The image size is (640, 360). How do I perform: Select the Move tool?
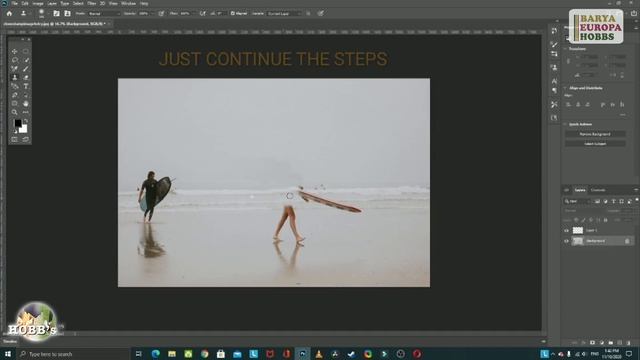coord(15,51)
